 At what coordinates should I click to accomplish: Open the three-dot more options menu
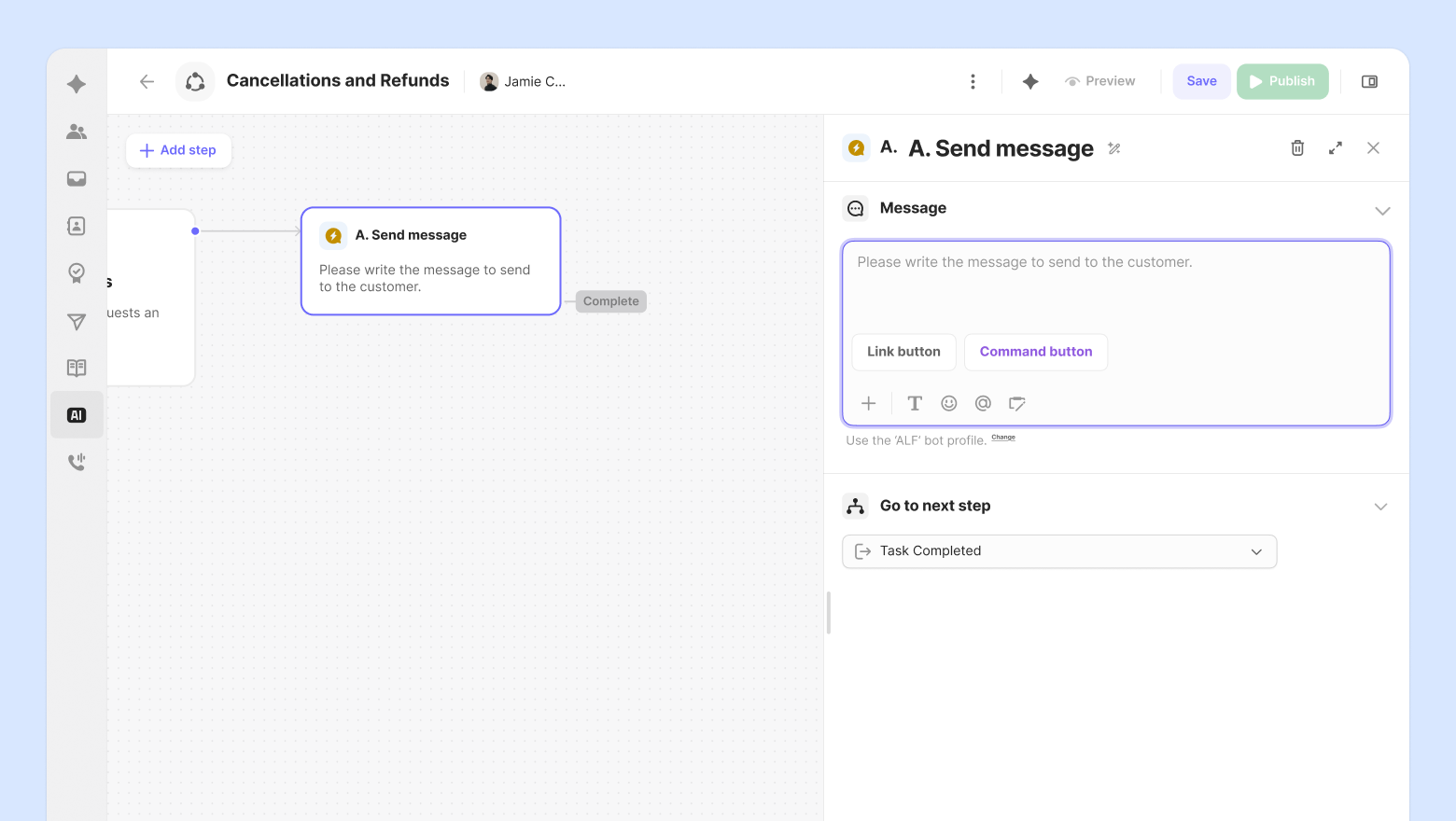pos(973,82)
